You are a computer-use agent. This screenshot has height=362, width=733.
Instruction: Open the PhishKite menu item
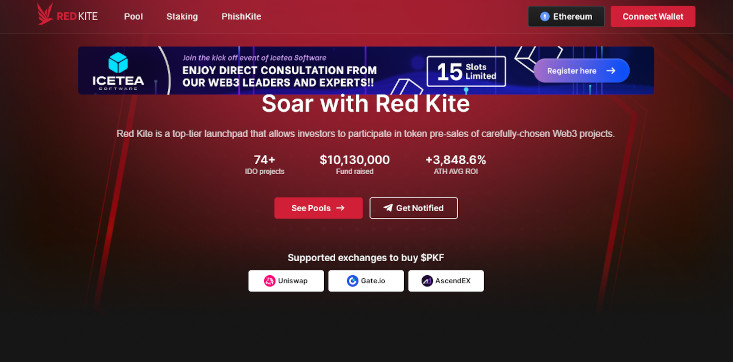point(241,16)
